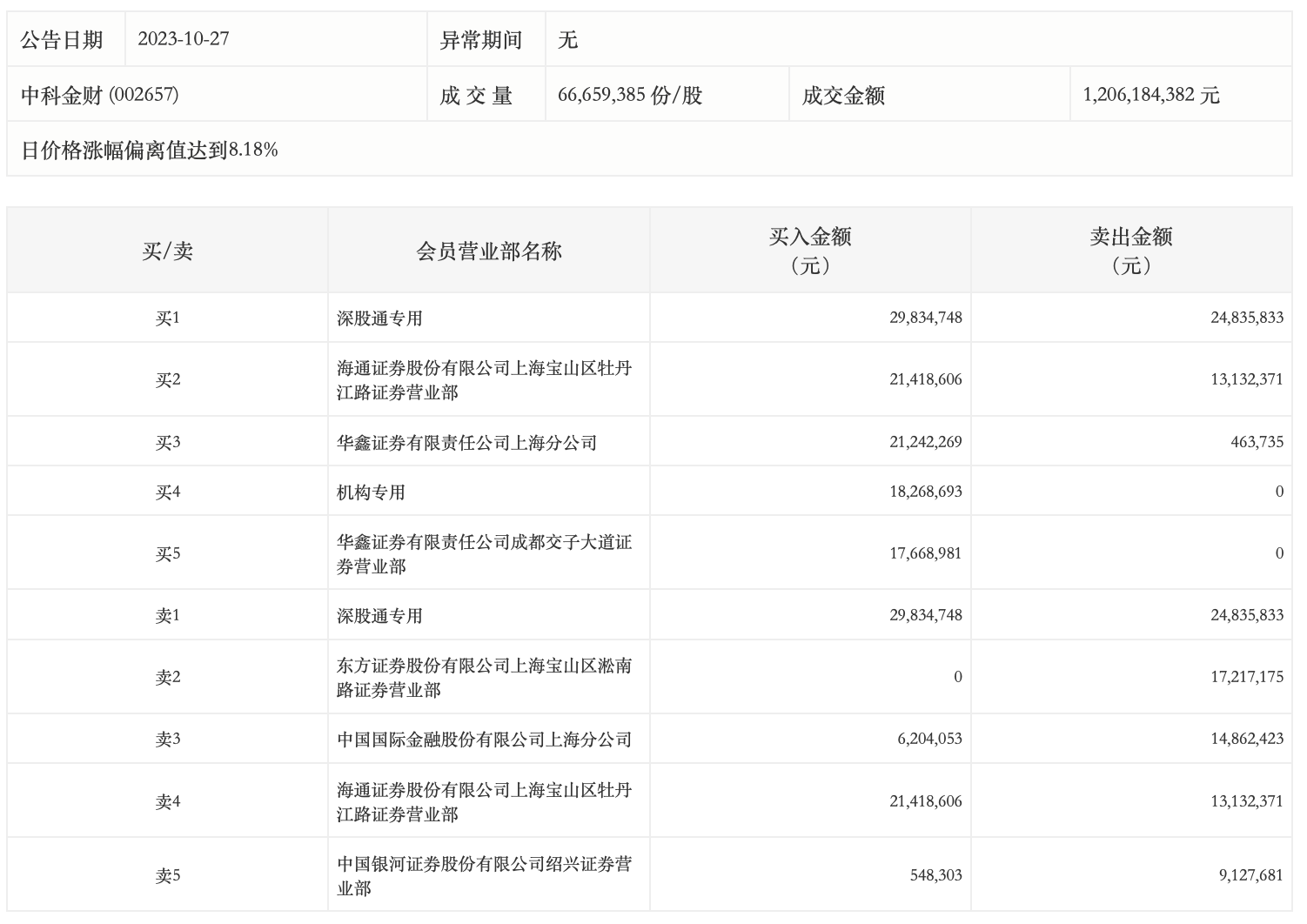
Task: Select 海通证券 牡丹江路 in the 买2 row
Action: pyautogui.click(x=484, y=380)
